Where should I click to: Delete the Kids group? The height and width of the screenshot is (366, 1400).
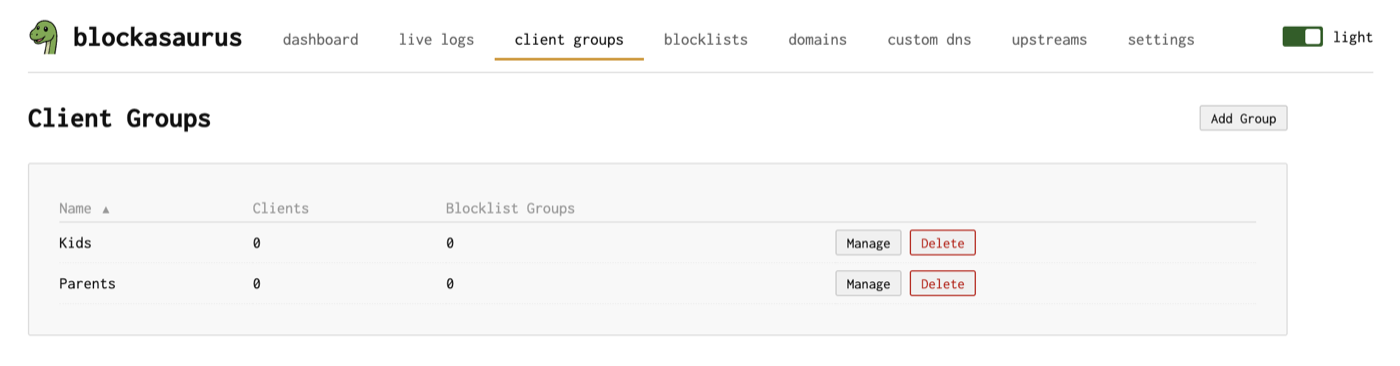point(942,243)
